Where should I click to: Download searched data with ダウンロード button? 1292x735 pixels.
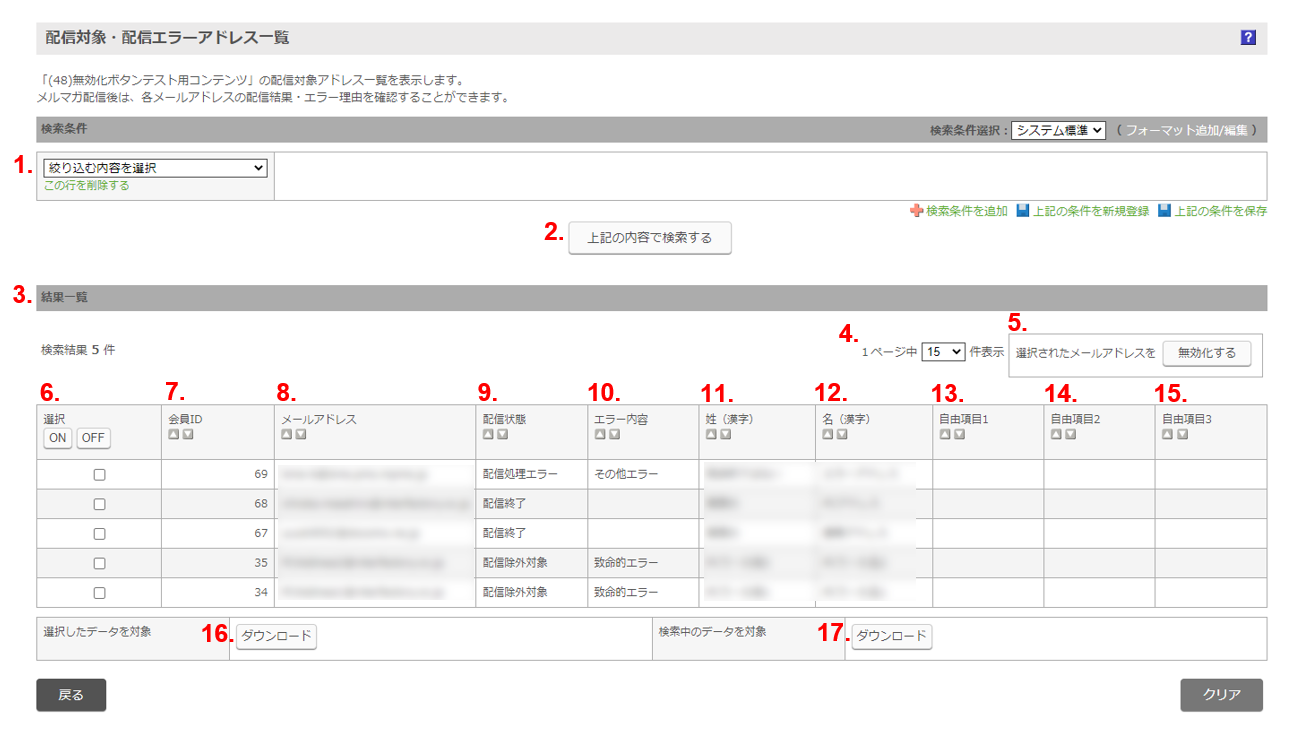tap(892, 636)
